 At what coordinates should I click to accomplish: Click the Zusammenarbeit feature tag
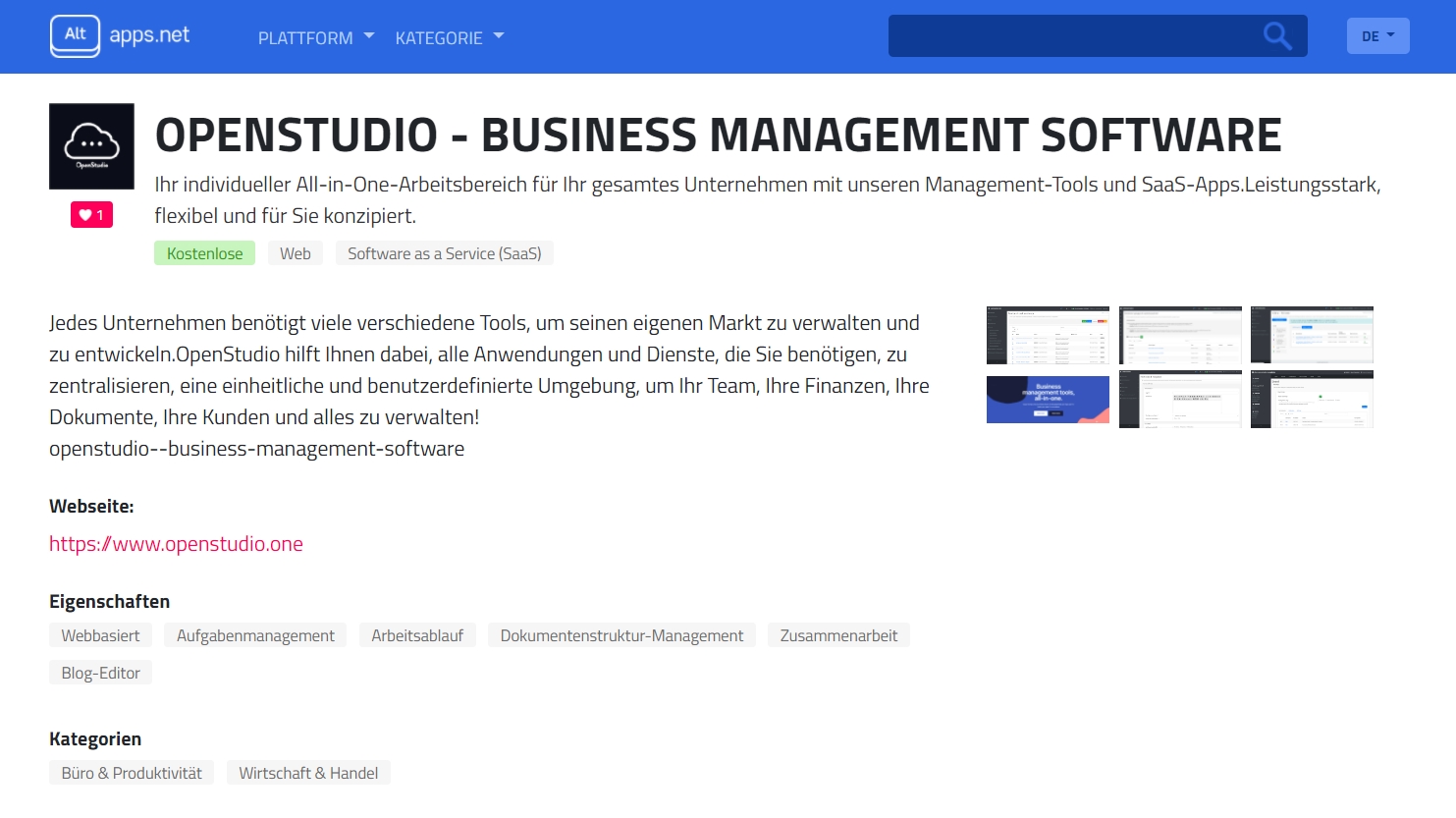[838, 635]
